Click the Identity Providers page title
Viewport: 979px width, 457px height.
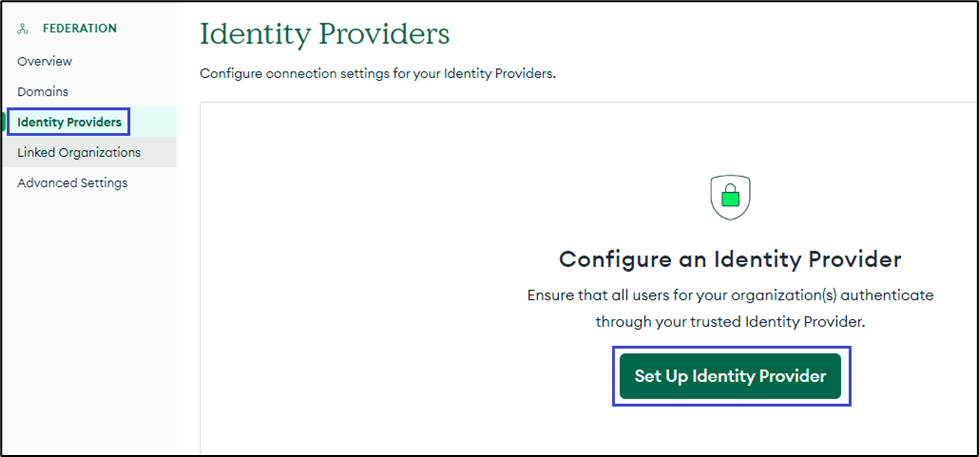[x=325, y=34]
